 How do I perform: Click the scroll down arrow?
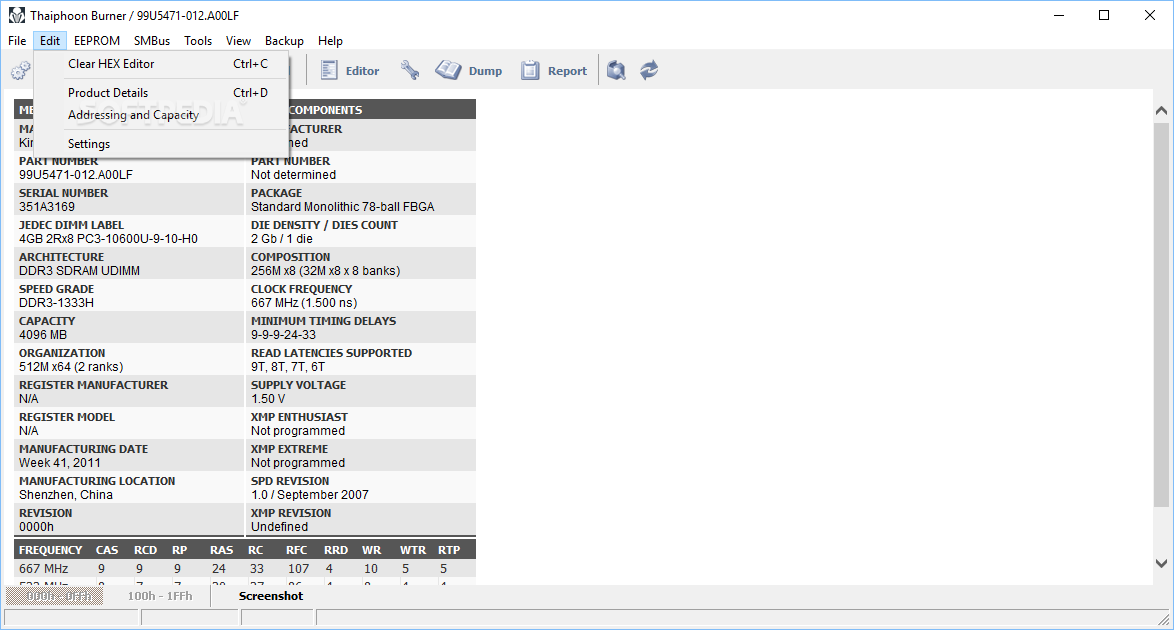1161,563
